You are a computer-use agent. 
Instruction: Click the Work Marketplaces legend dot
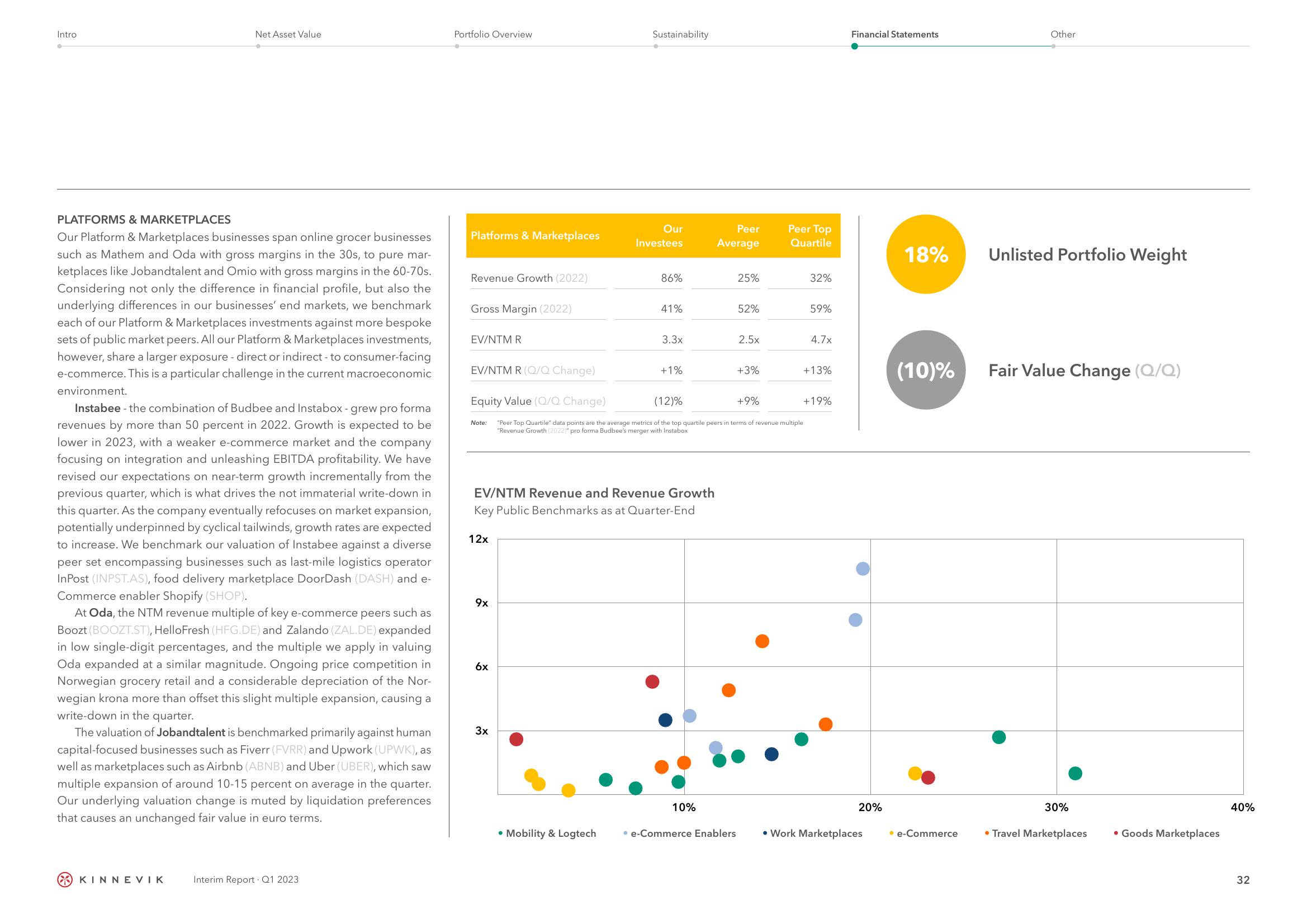click(x=765, y=833)
